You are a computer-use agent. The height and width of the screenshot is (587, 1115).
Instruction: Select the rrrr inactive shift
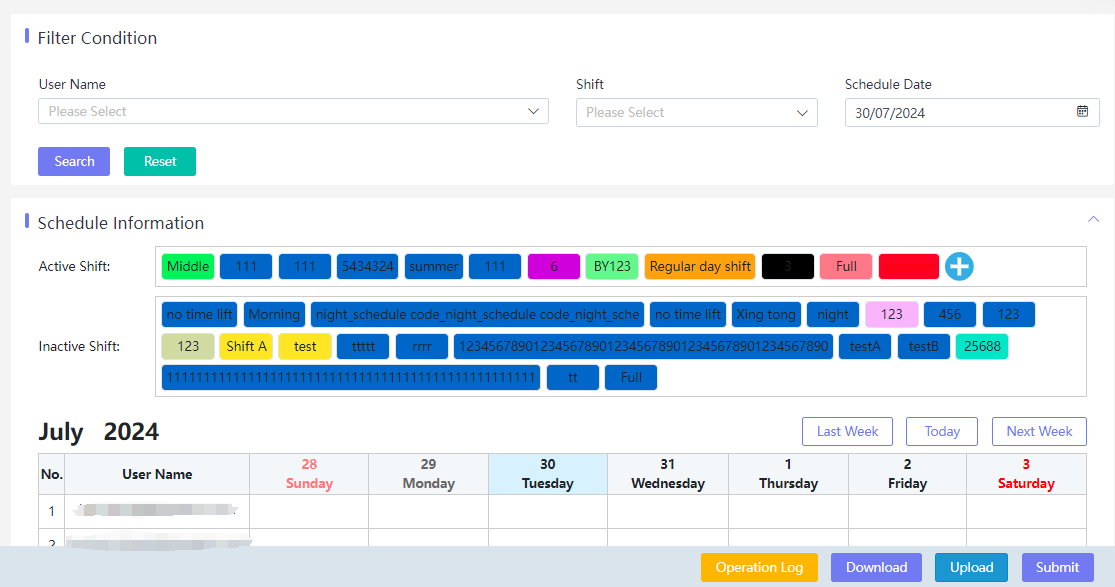pyautogui.click(x=422, y=347)
